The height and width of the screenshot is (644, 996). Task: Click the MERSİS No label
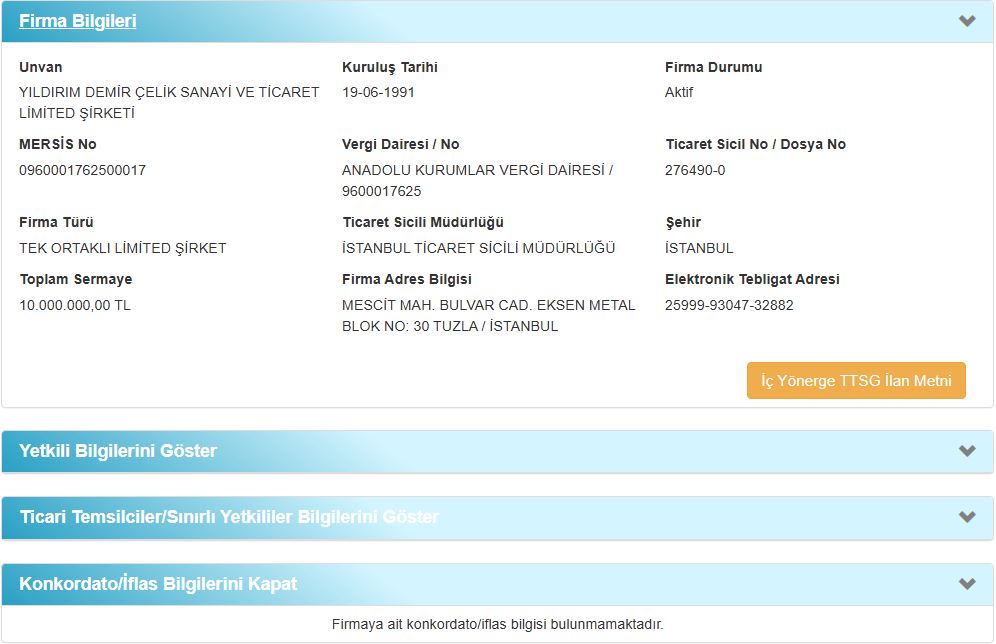pyautogui.click(x=58, y=144)
